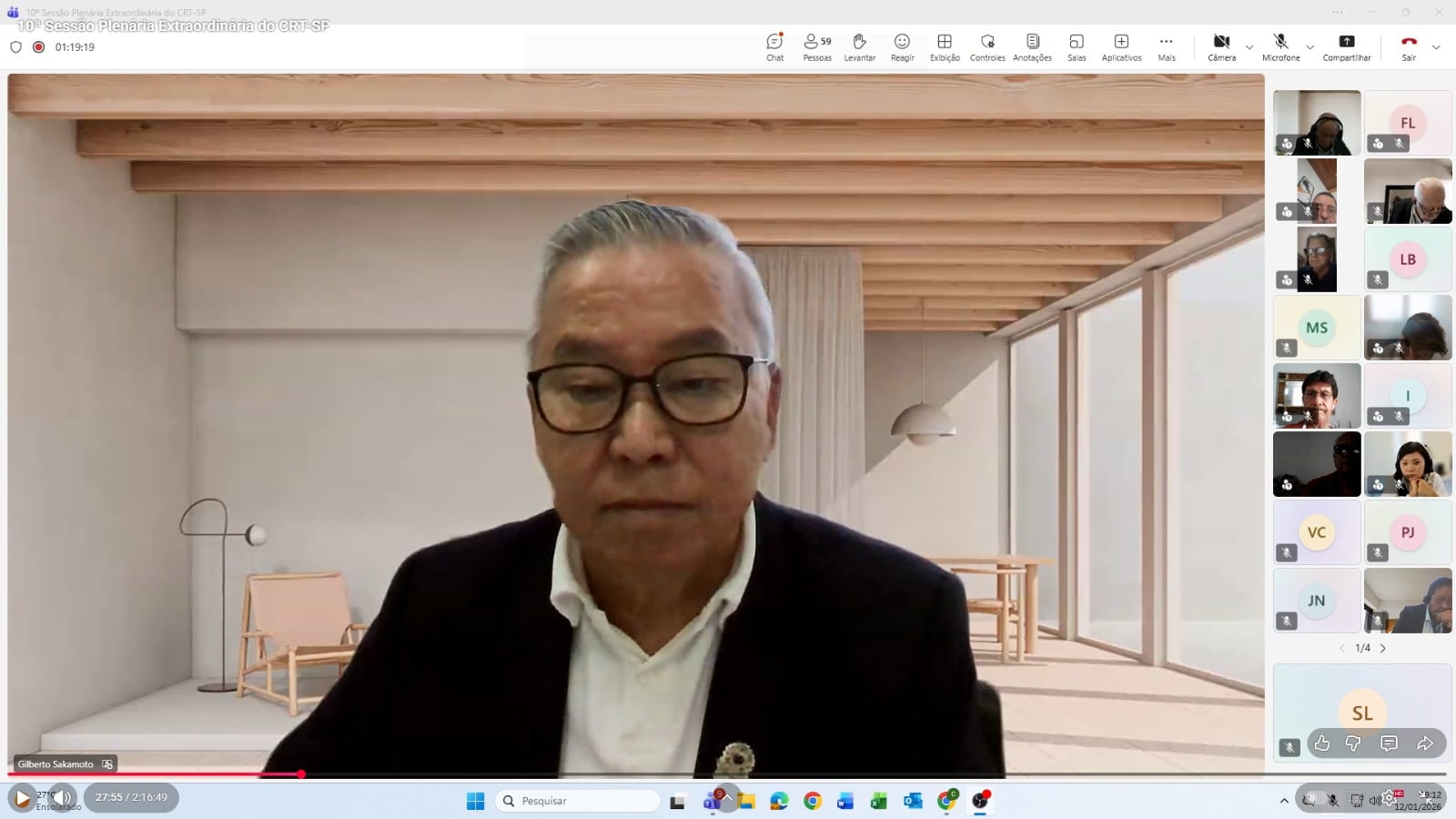
Task: Toggle the Câmera on or off
Action: pyautogui.click(x=1221, y=47)
